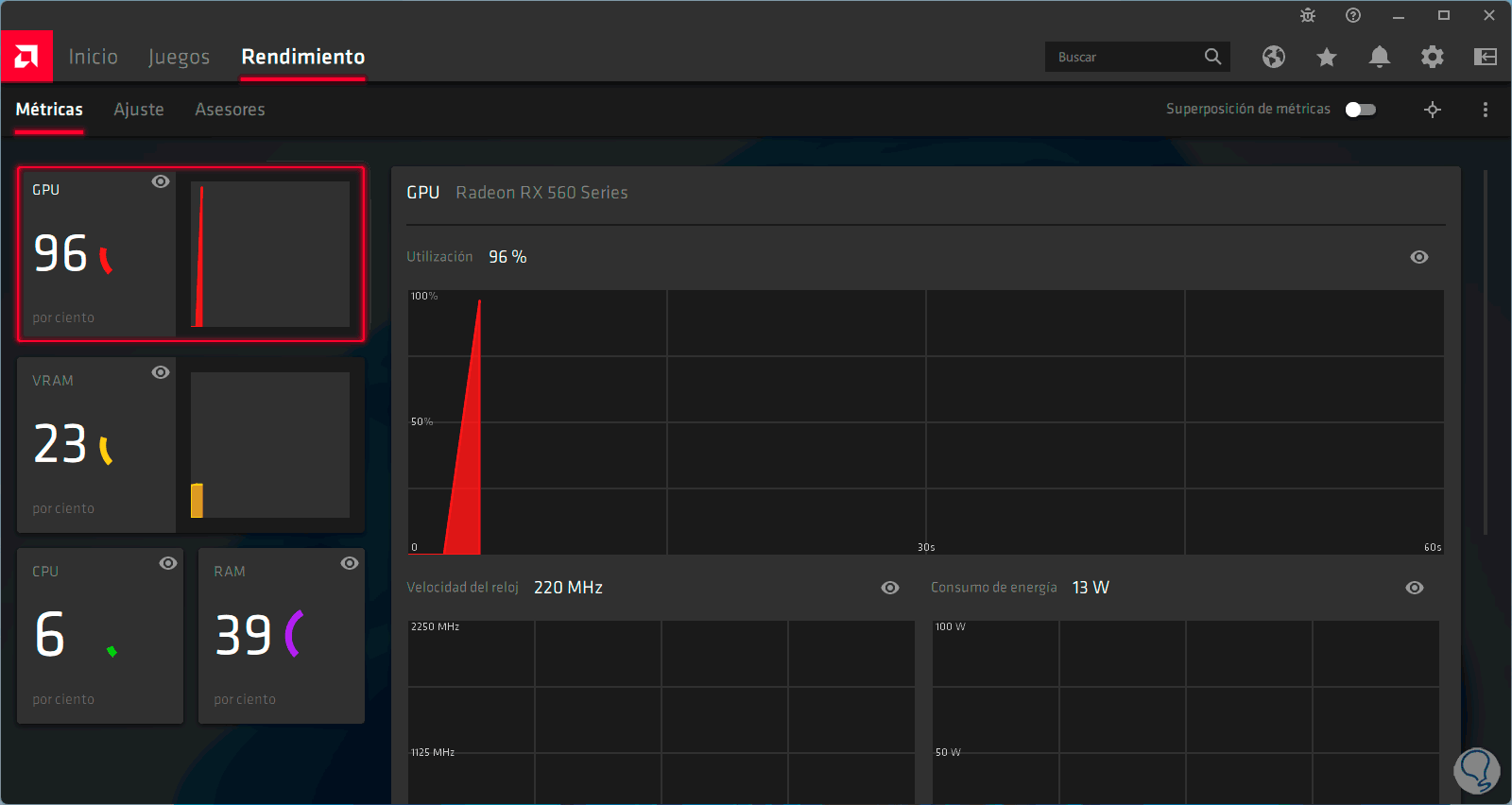Open favorites star icon
Viewport: 1512px width, 805px height.
pyautogui.click(x=1327, y=58)
